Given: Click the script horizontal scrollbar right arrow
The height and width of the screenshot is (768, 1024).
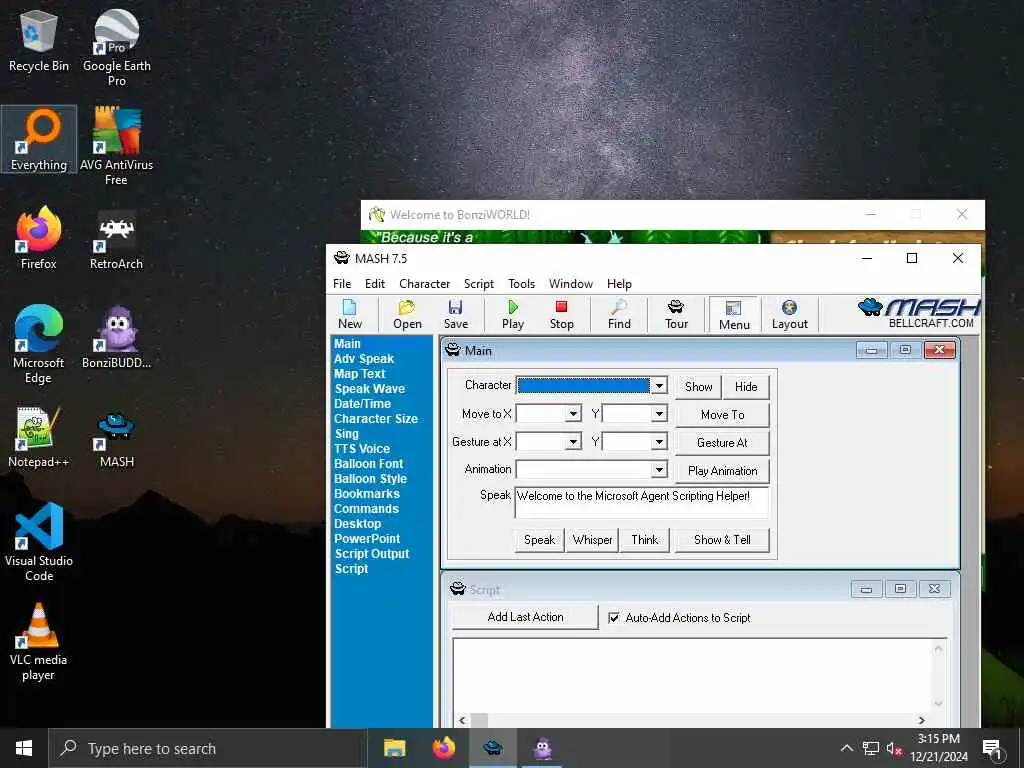Looking at the screenshot, I should click(921, 720).
